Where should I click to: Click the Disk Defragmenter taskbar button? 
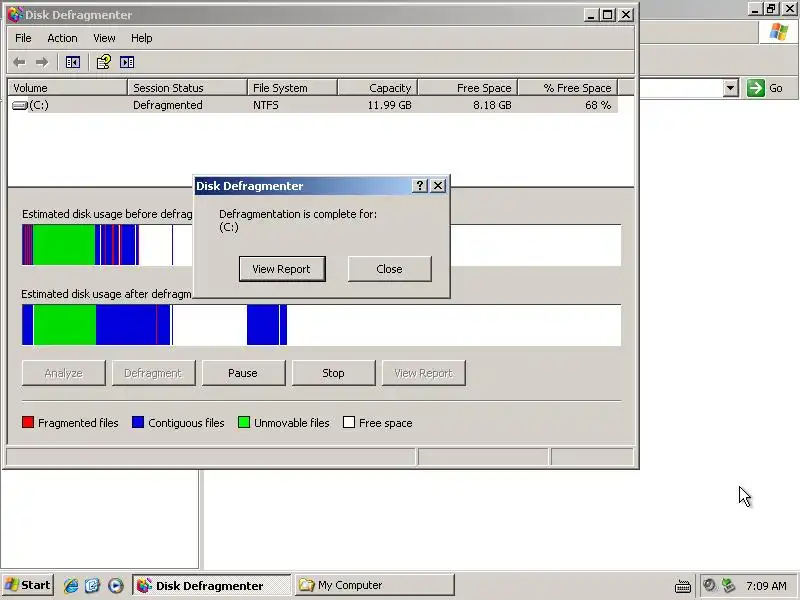[211, 585]
